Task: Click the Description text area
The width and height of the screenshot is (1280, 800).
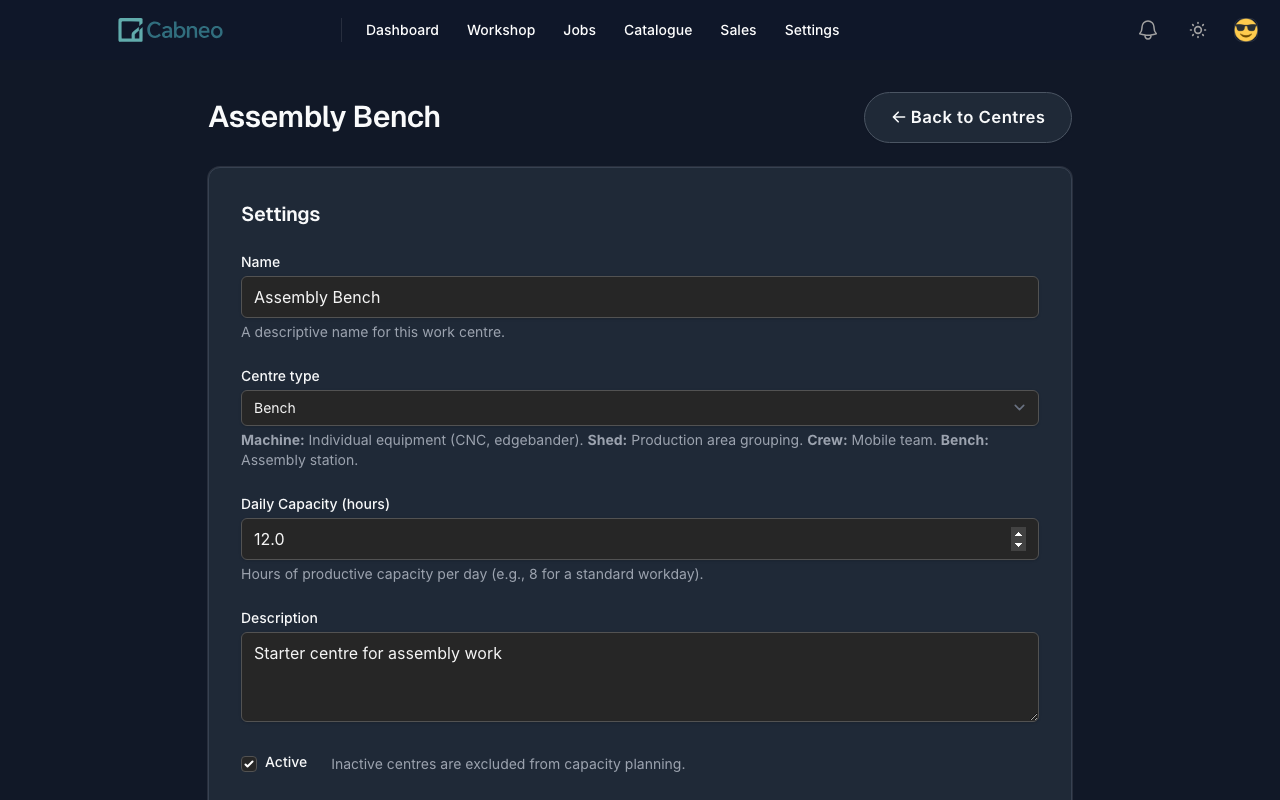Action: click(639, 676)
